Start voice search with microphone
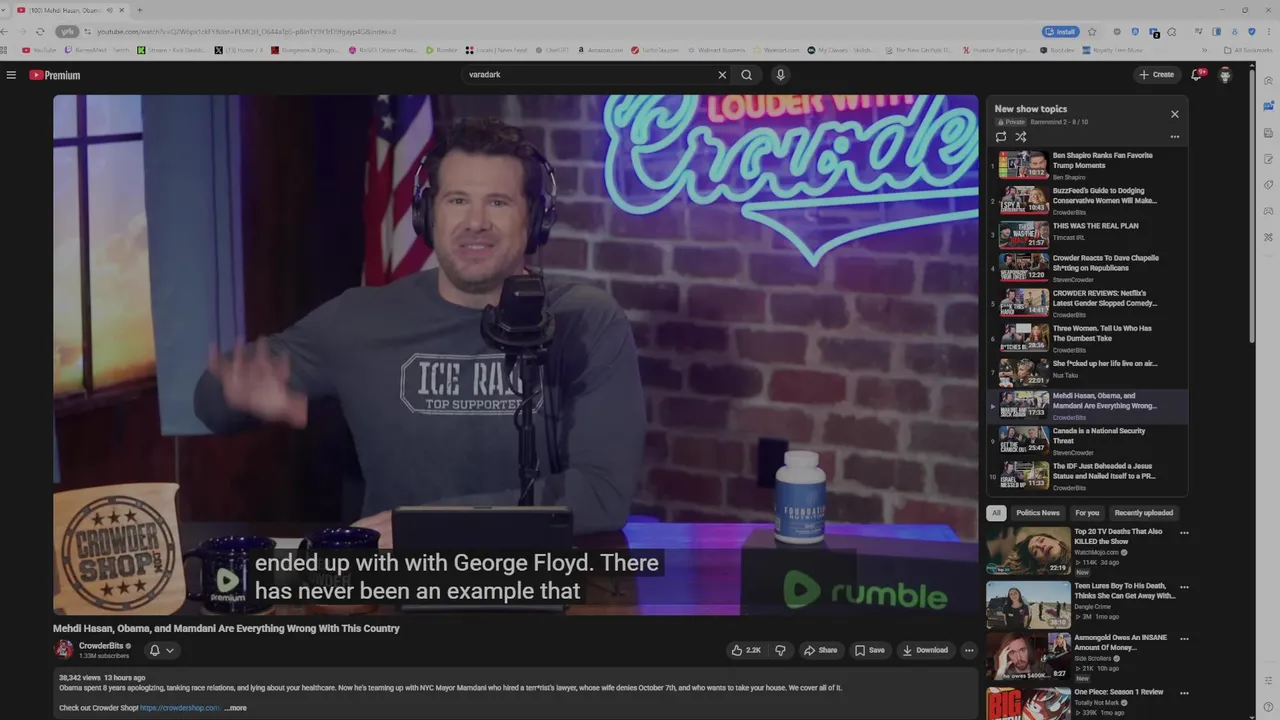1280x720 pixels. coord(780,75)
